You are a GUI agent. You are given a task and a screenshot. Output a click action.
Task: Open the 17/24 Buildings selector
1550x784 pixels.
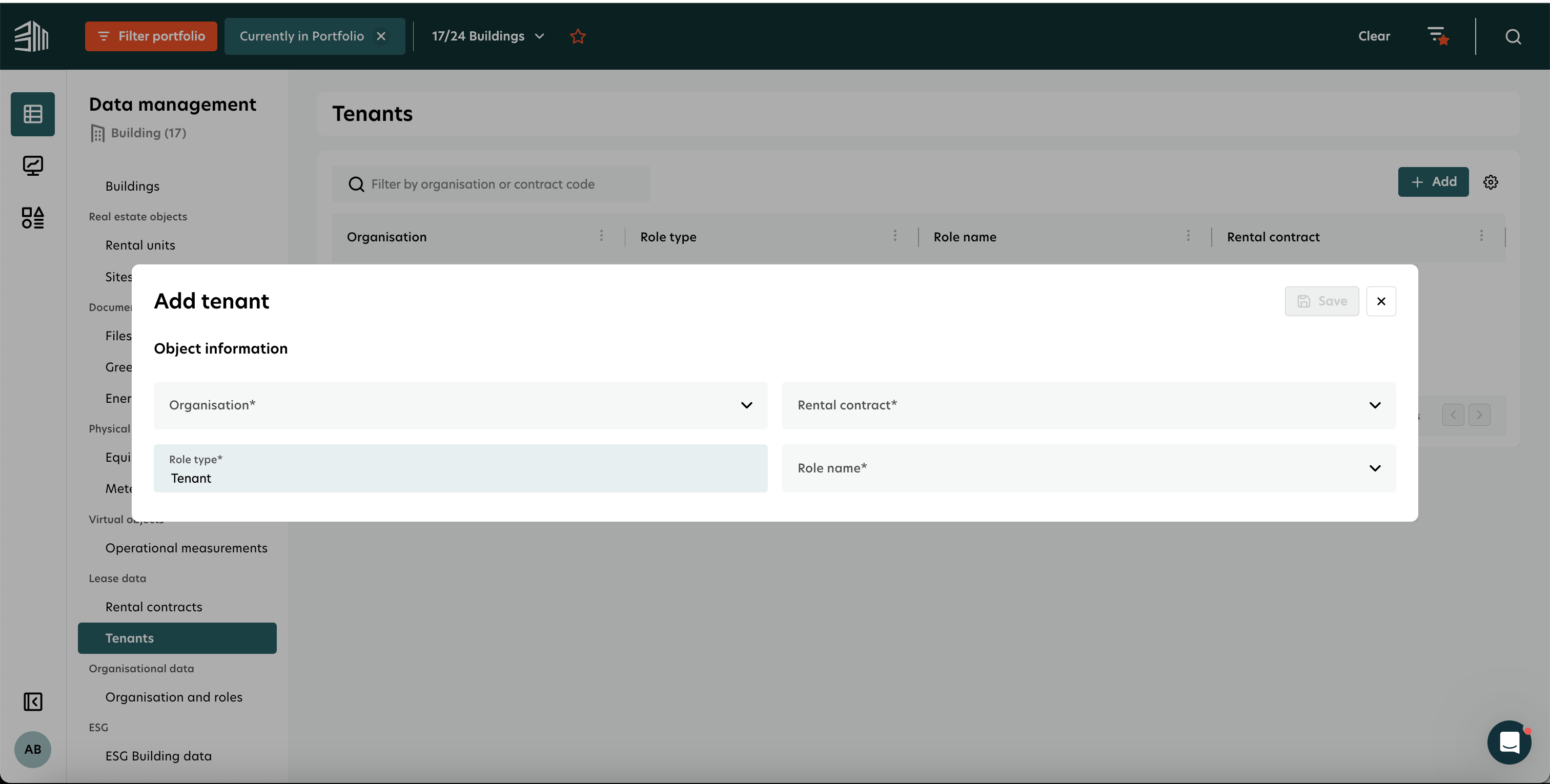[x=487, y=36]
